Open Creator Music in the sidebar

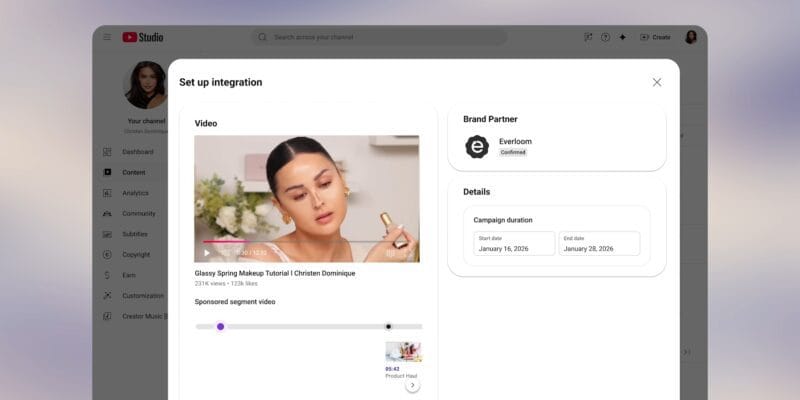(x=134, y=316)
